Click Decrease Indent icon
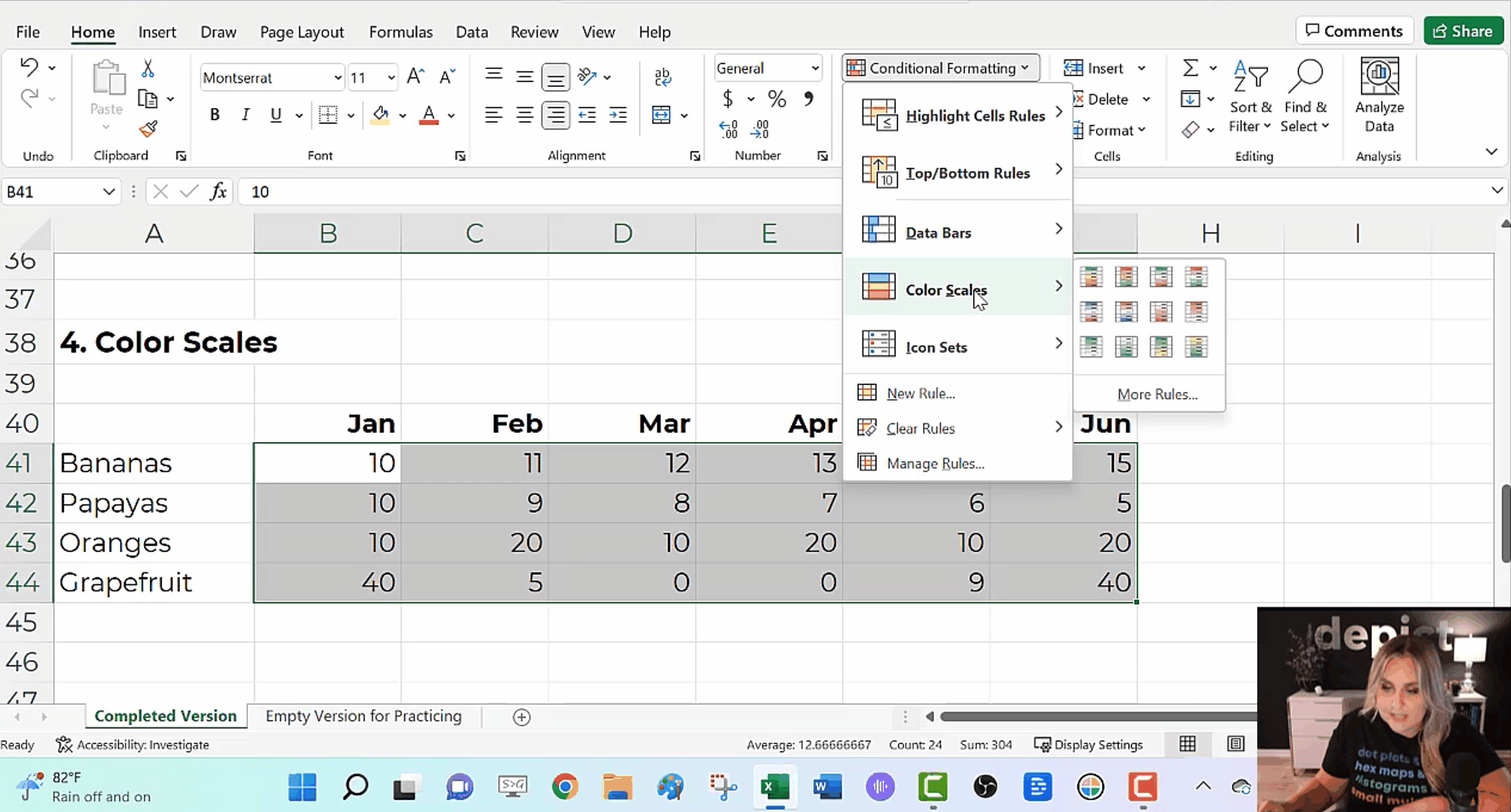Viewport: 1511px width, 812px height. coord(587,115)
